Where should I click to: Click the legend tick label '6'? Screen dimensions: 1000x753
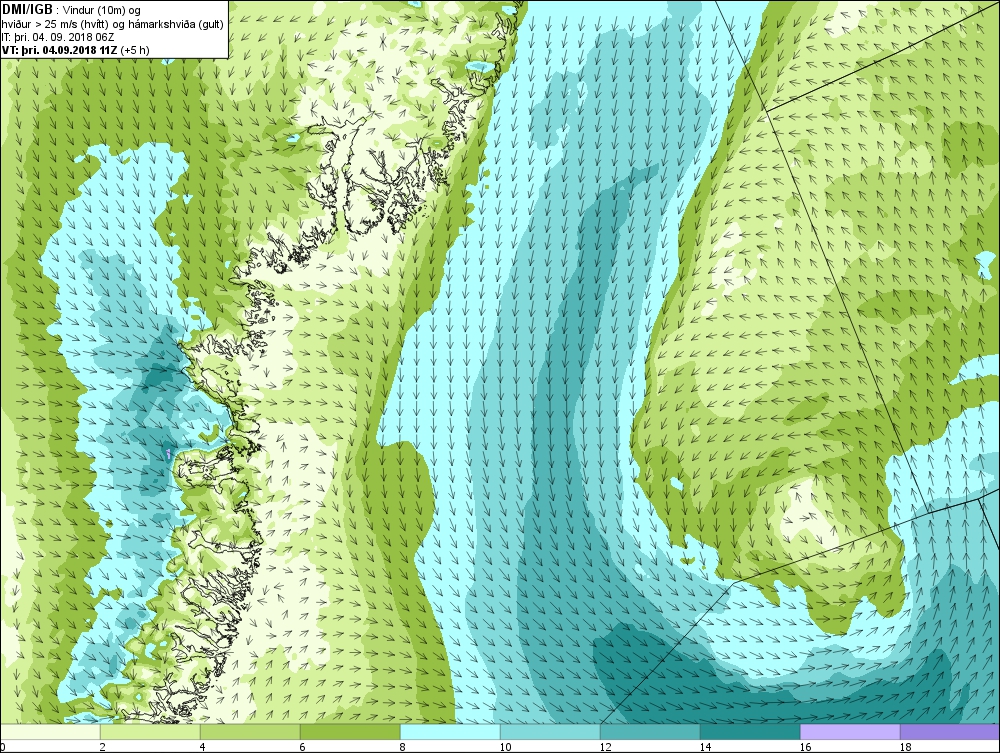[302, 747]
